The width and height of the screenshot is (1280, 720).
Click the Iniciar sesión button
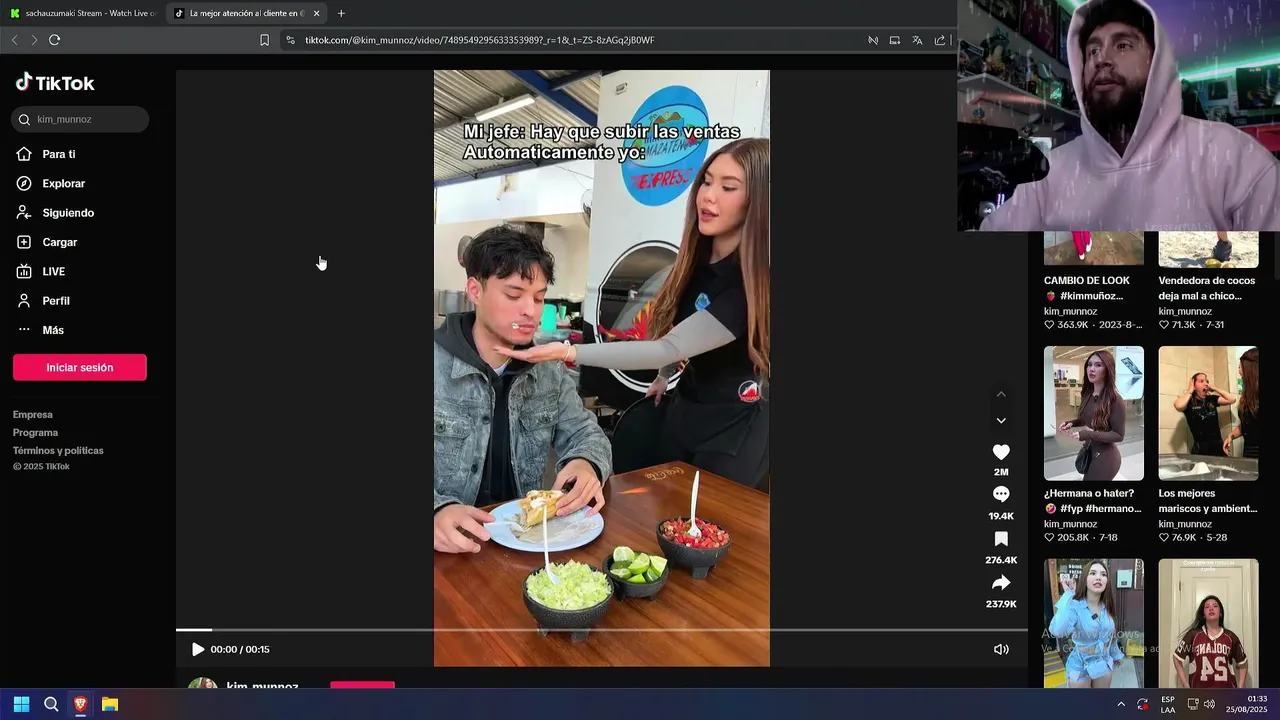(x=80, y=367)
